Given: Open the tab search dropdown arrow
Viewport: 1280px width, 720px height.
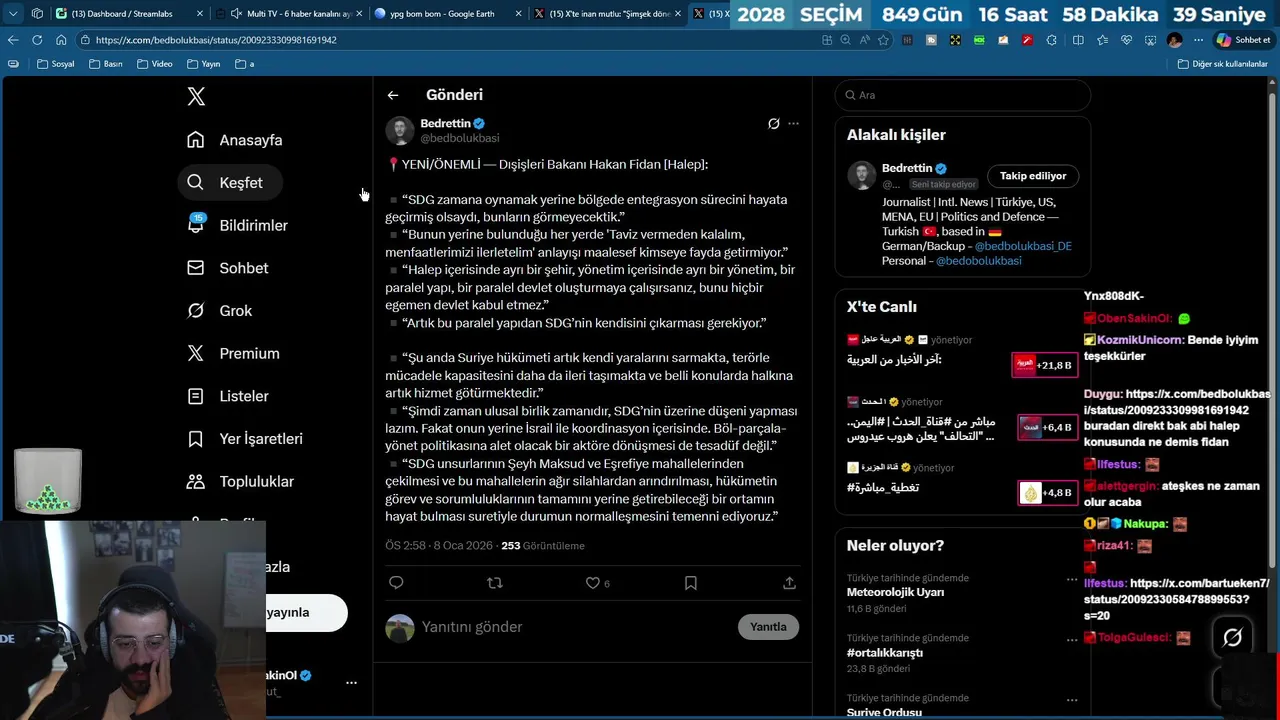Looking at the screenshot, I should click(x=13, y=14).
